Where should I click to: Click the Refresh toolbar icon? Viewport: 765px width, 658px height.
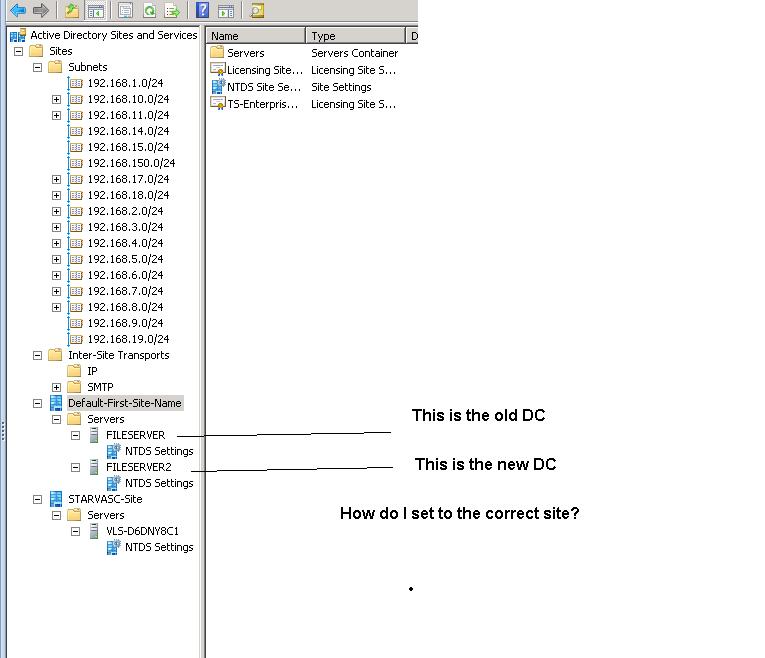[149, 10]
